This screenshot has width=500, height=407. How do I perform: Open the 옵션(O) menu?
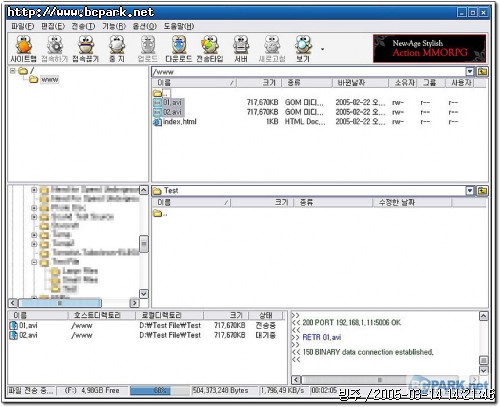[145, 26]
